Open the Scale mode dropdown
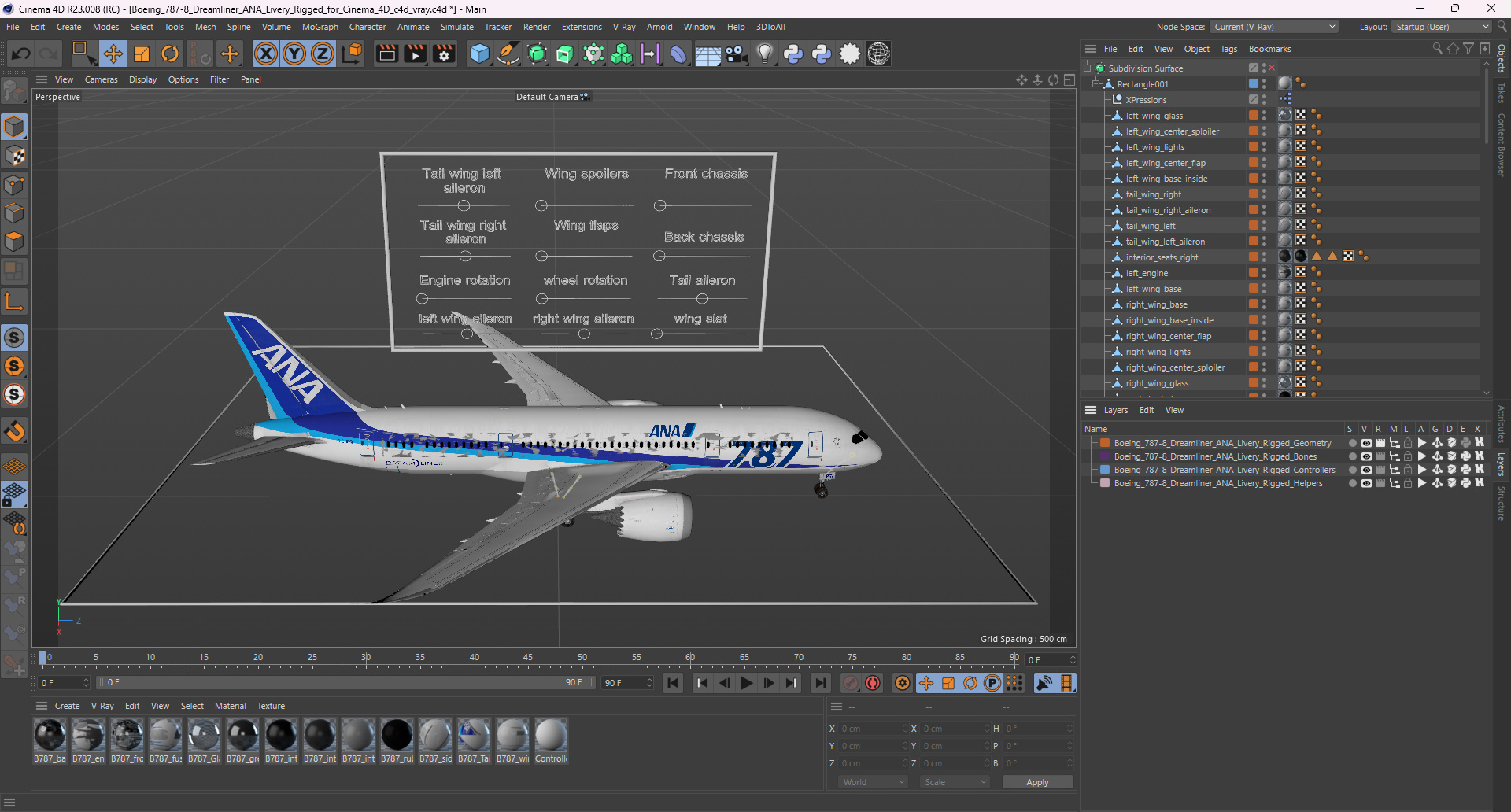The image size is (1511, 812). [955, 782]
